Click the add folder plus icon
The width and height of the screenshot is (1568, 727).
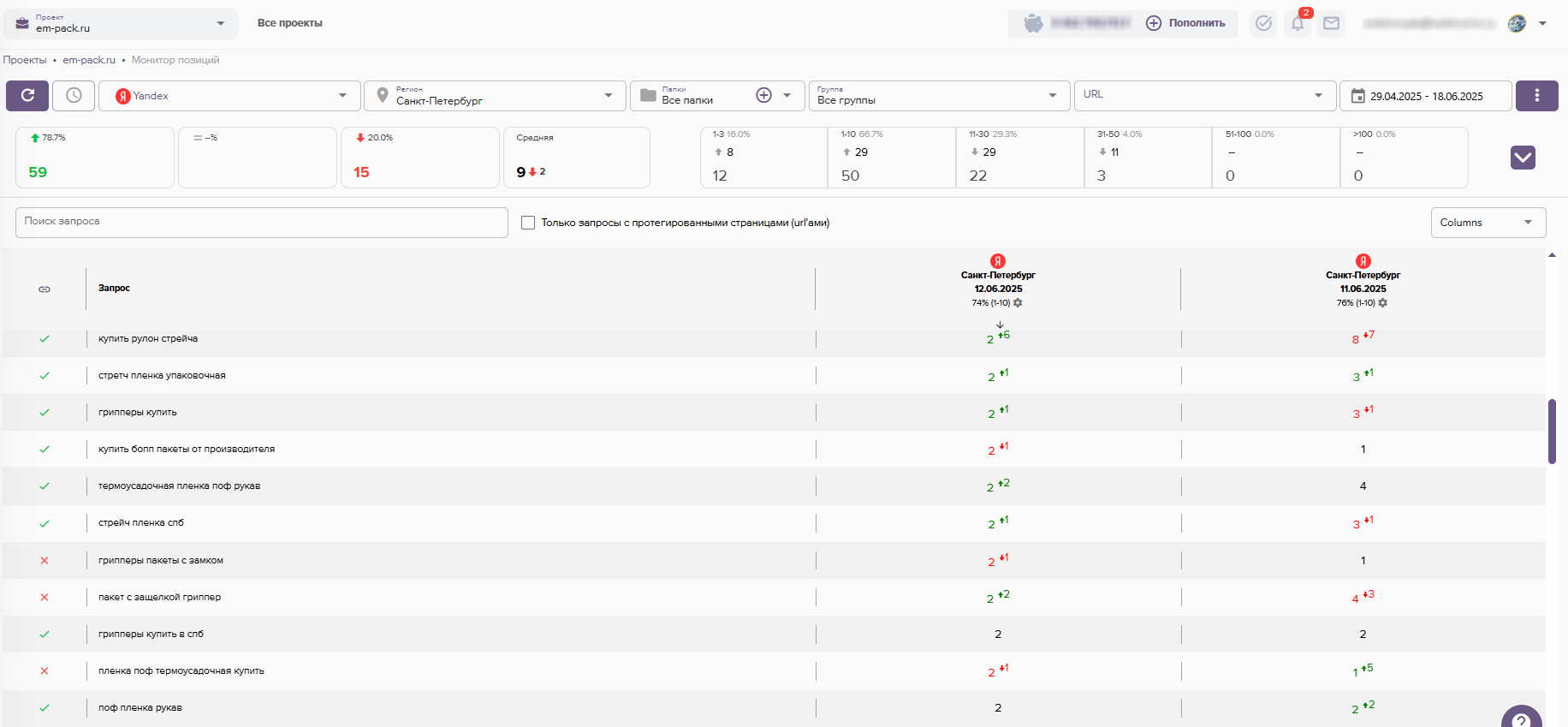click(763, 95)
